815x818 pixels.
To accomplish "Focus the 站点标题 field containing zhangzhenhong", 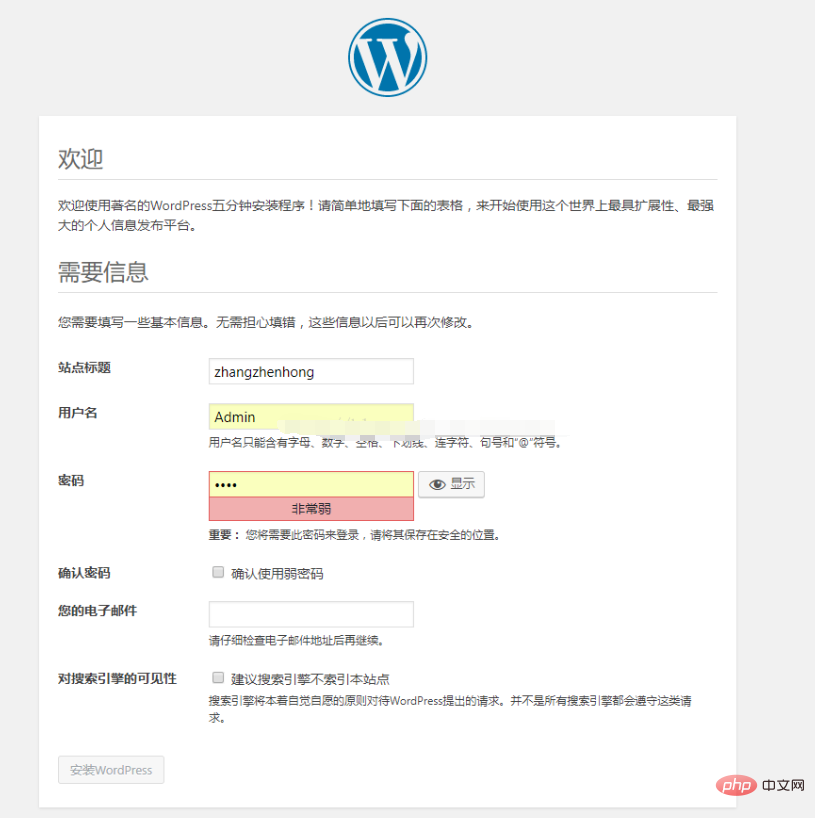I will 310,371.
